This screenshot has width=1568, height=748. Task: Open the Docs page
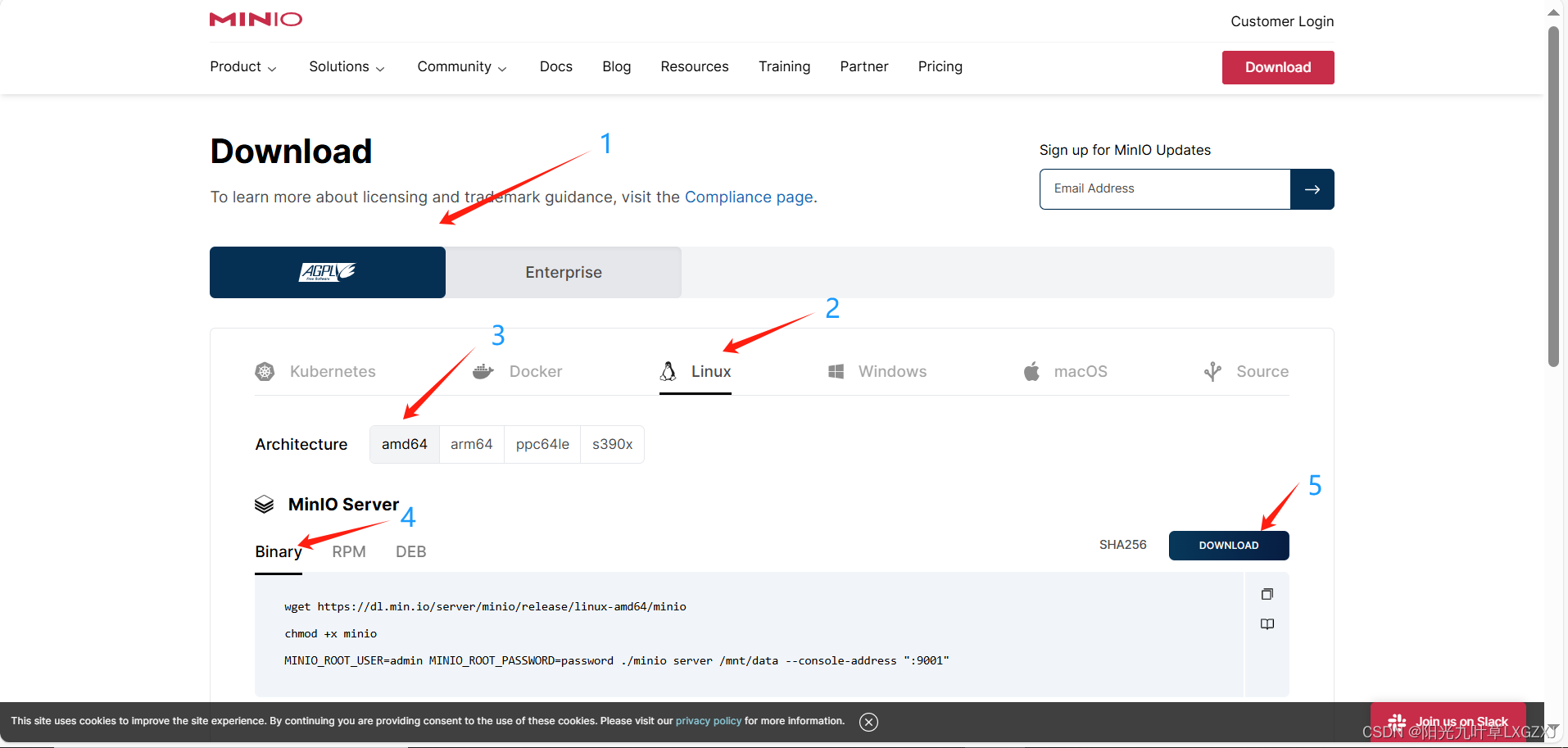[x=556, y=67]
